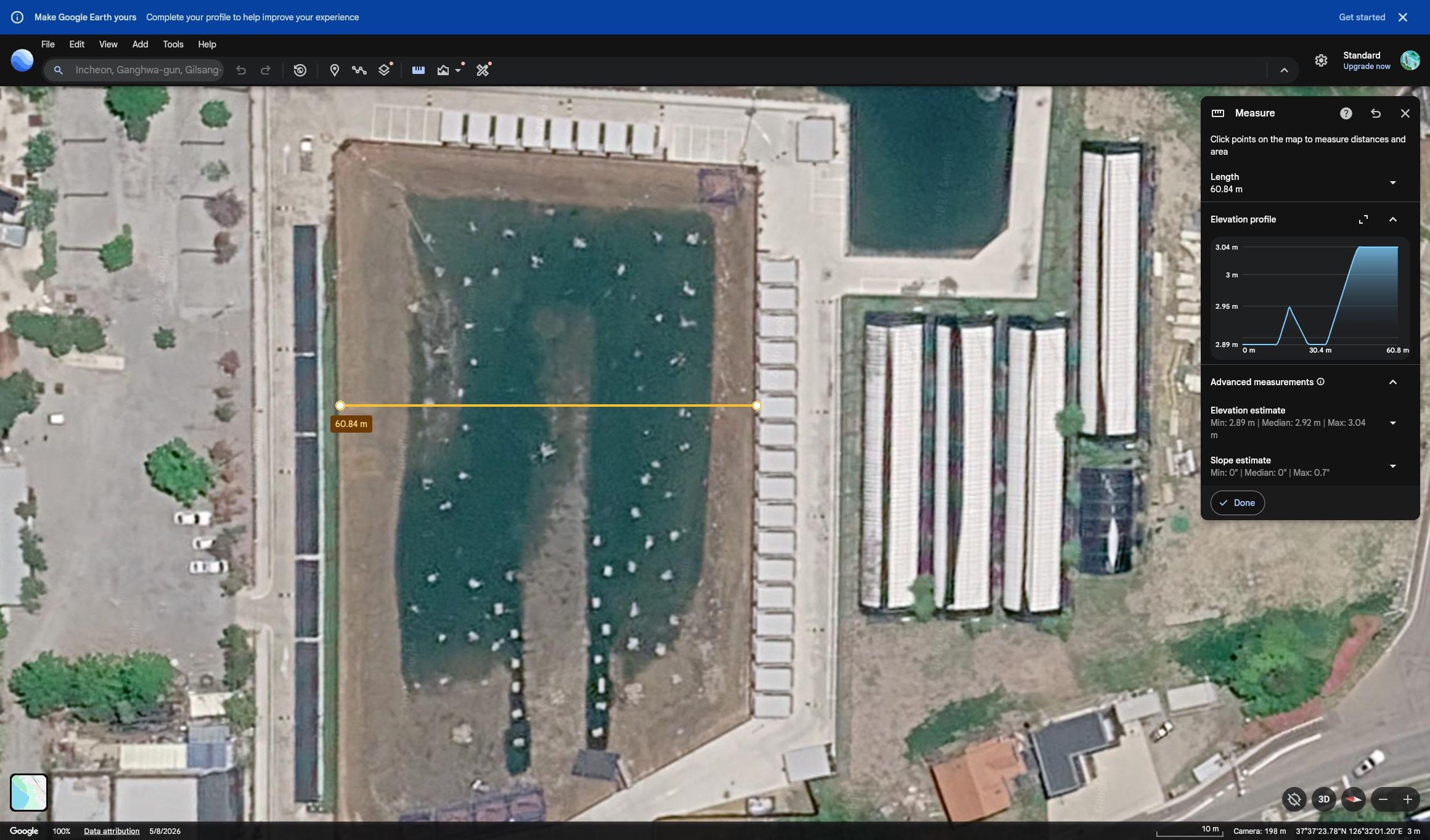Open the Slope estimate dropdown

tap(1393, 467)
